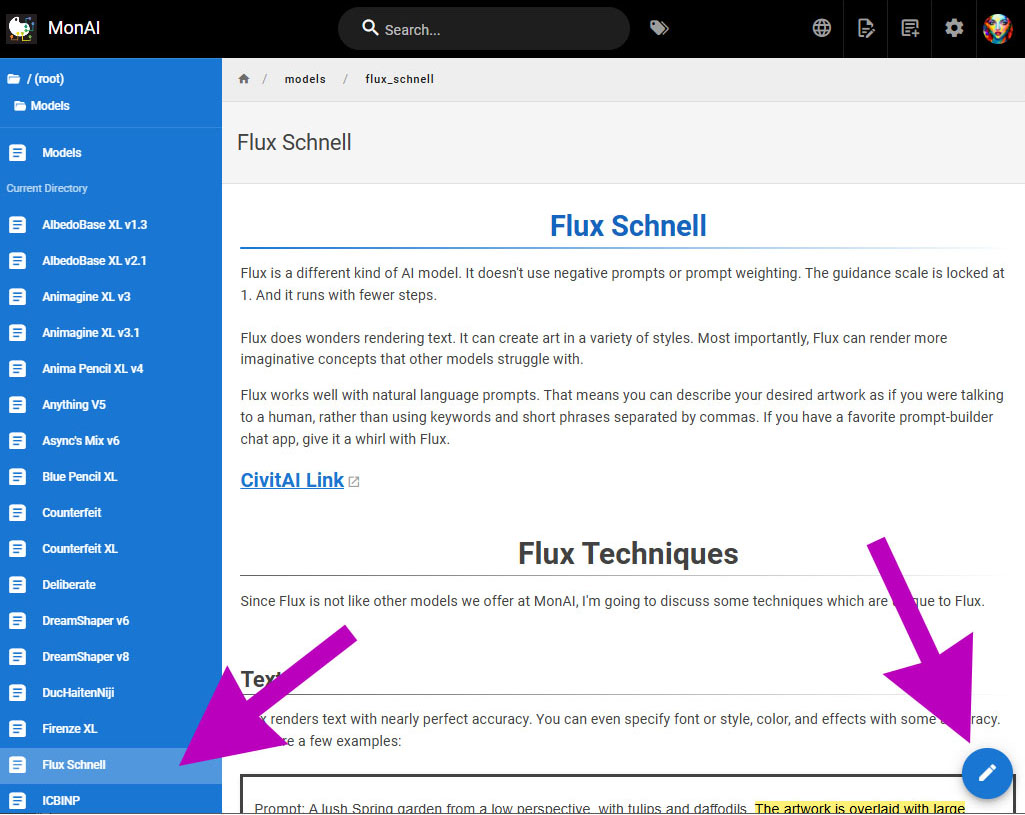The image size is (1025, 815).
Task: Open the tags browser icon
Action: [x=658, y=28]
